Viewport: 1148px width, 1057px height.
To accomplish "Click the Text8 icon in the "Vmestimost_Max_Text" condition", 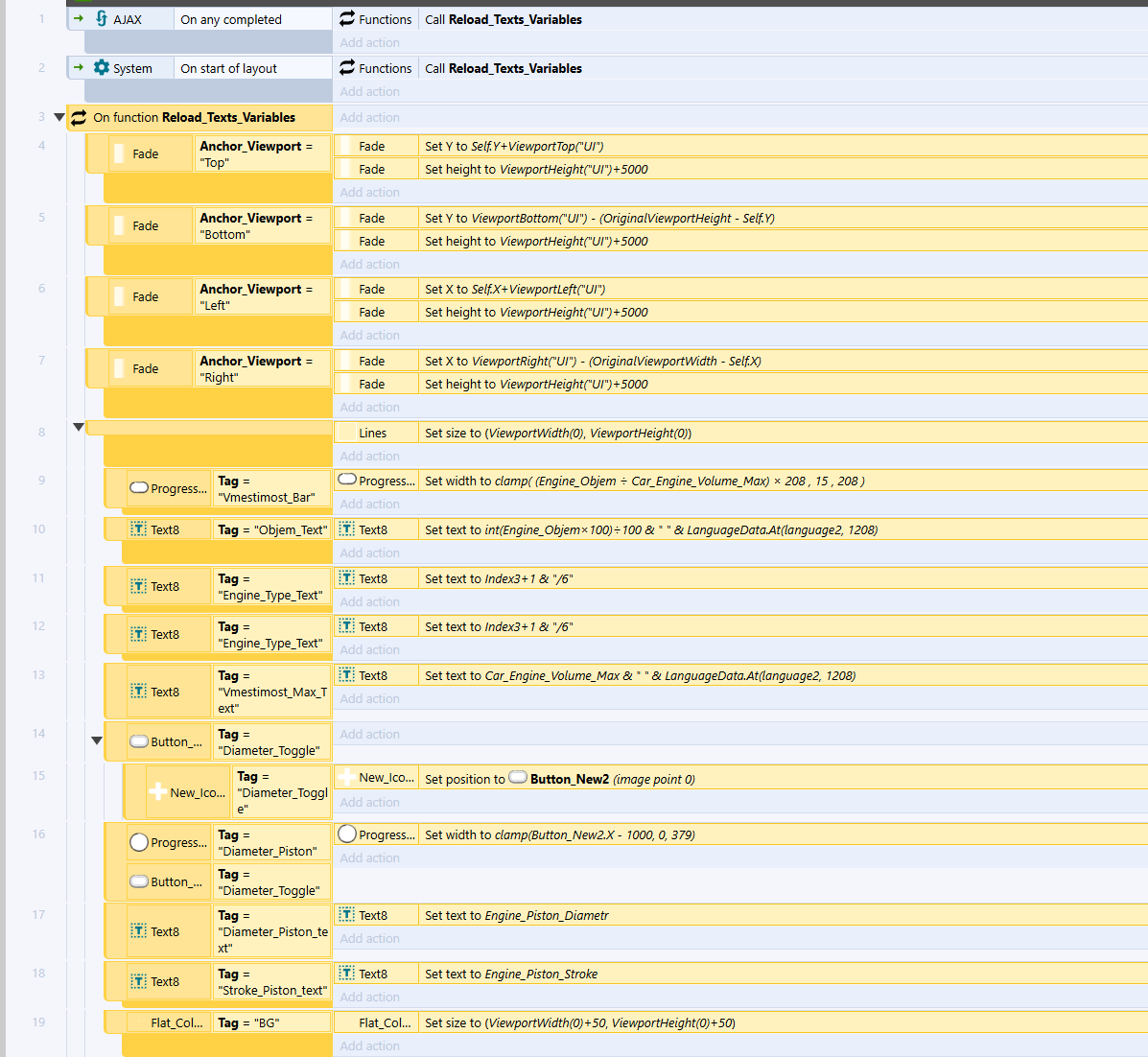I will pyautogui.click(x=138, y=692).
